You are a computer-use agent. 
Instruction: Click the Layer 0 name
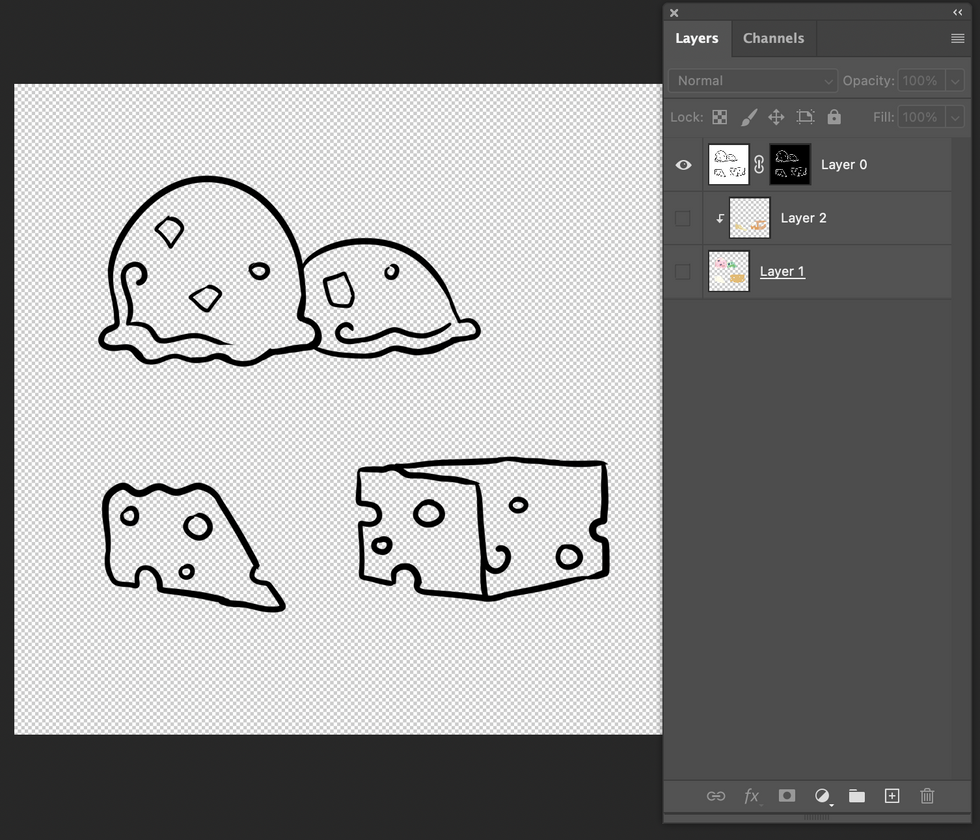pyautogui.click(x=844, y=164)
